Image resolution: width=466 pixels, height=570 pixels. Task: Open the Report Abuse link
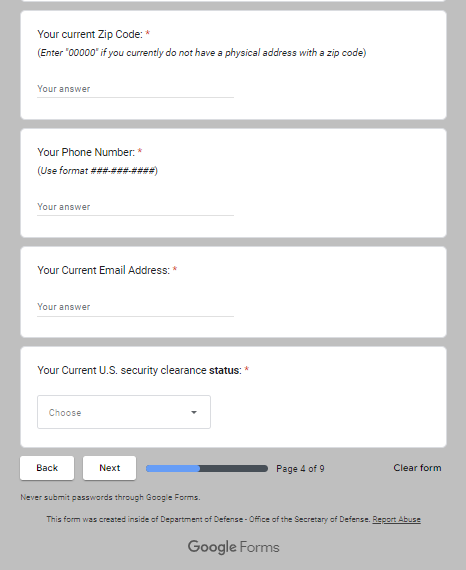[396, 519]
